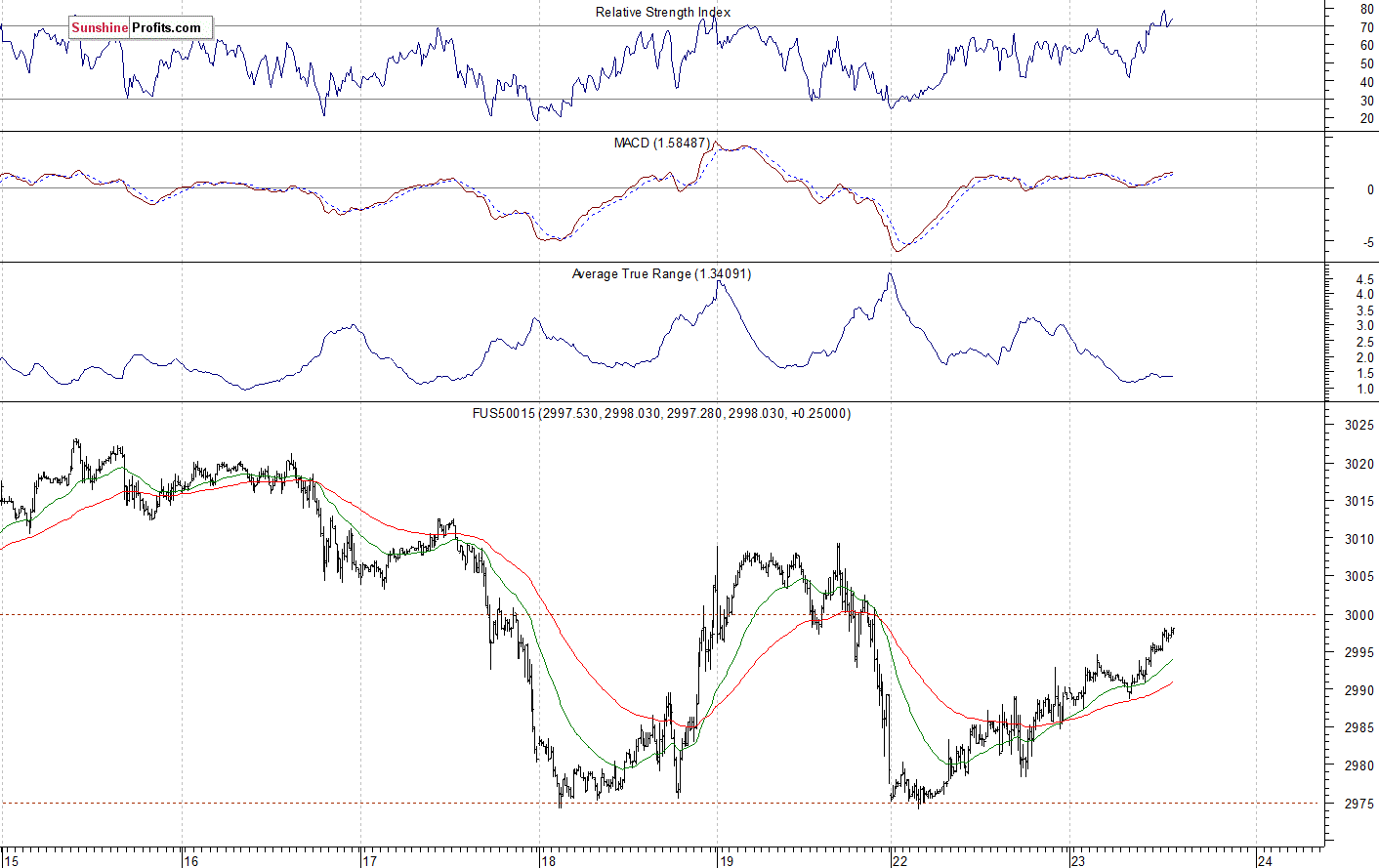Click the RSI 50 axis value

tap(1366, 64)
